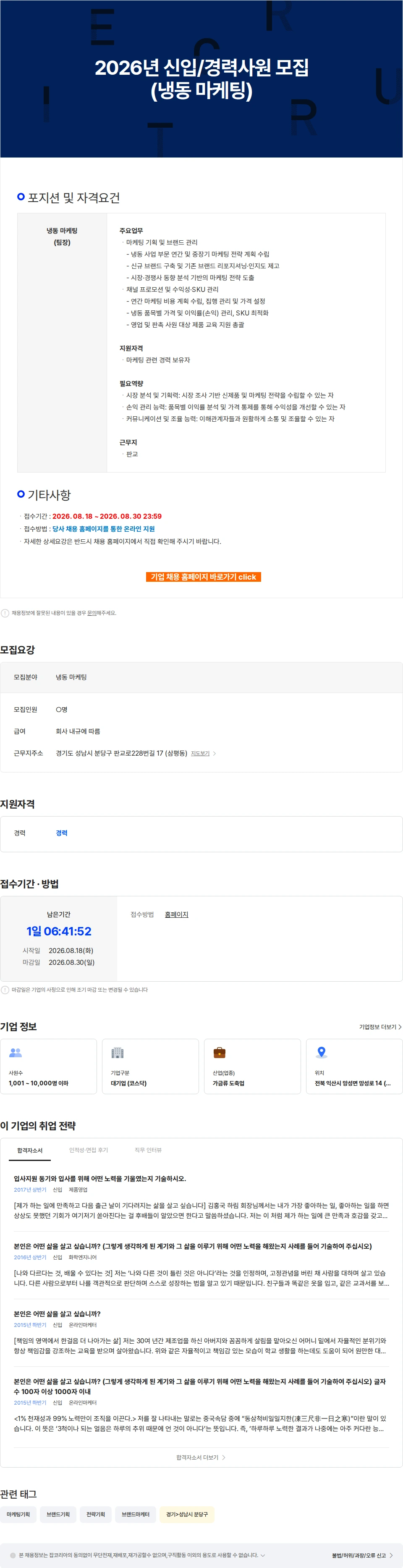
Task: Click the location pin icon for 위치
Action: click(x=322, y=1052)
